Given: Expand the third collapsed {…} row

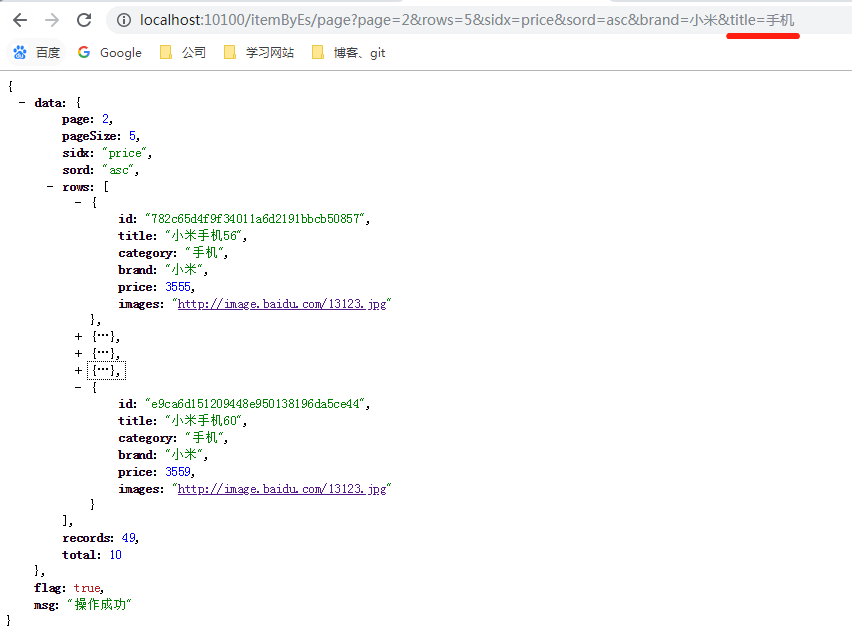Looking at the screenshot, I should tap(78, 370).
